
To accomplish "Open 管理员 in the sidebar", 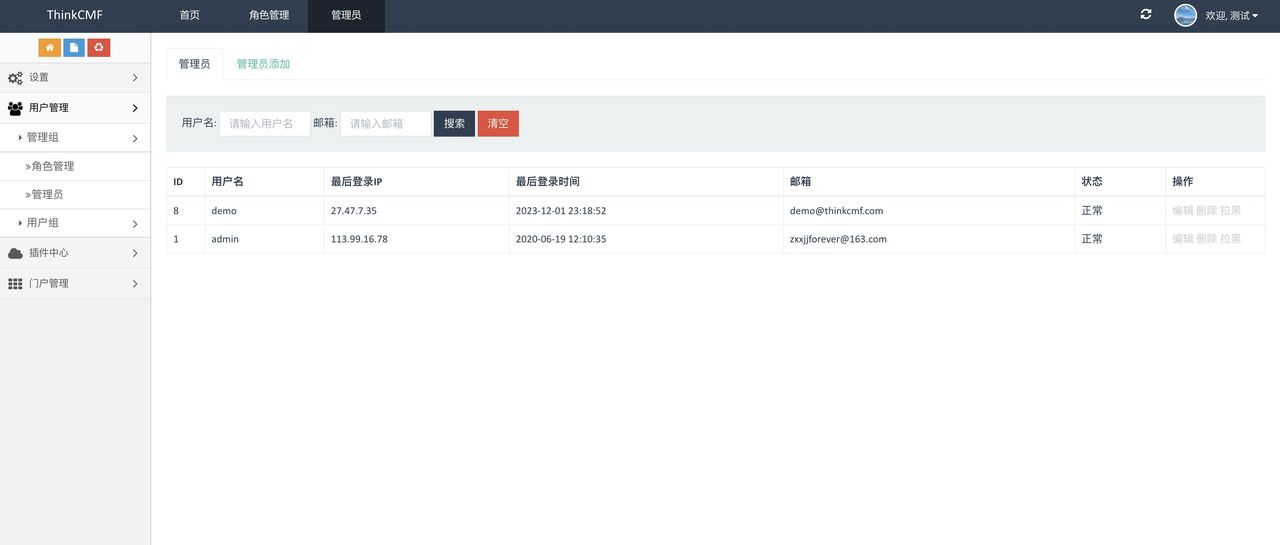I will click(75, 194).
